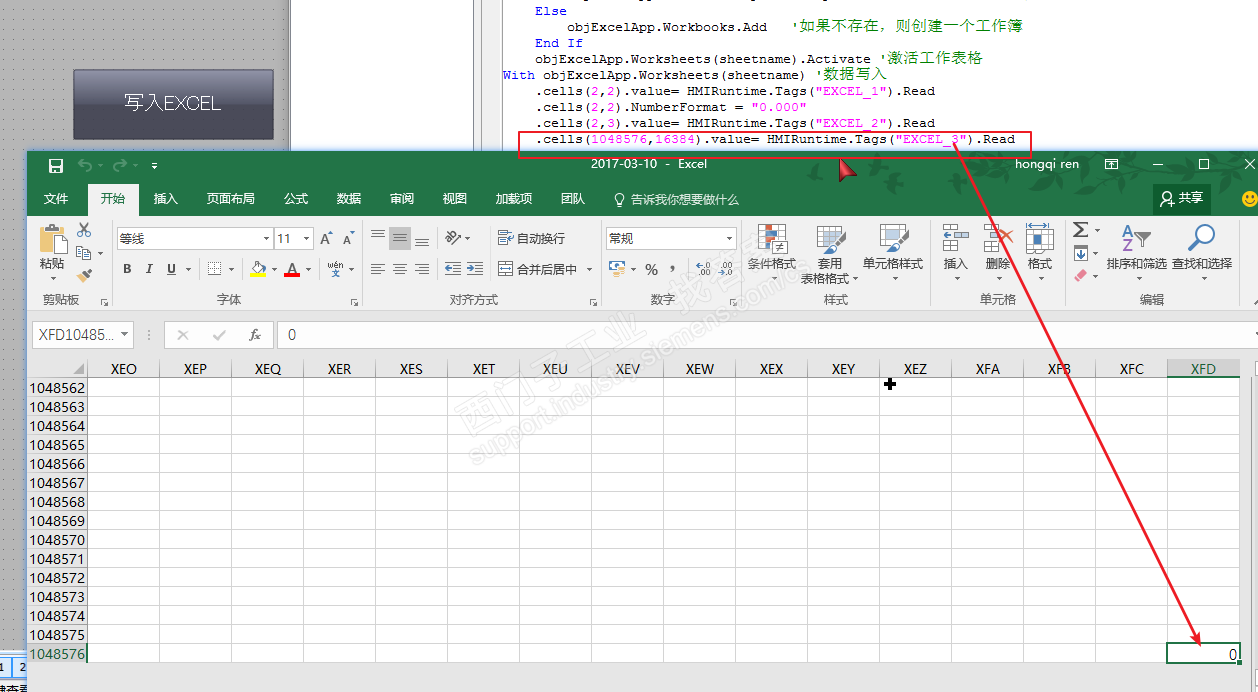Click the Cut scissors icon
The width and height of the screenshot is (1258, 692).
pyautogui.click(x=84, y=231)
